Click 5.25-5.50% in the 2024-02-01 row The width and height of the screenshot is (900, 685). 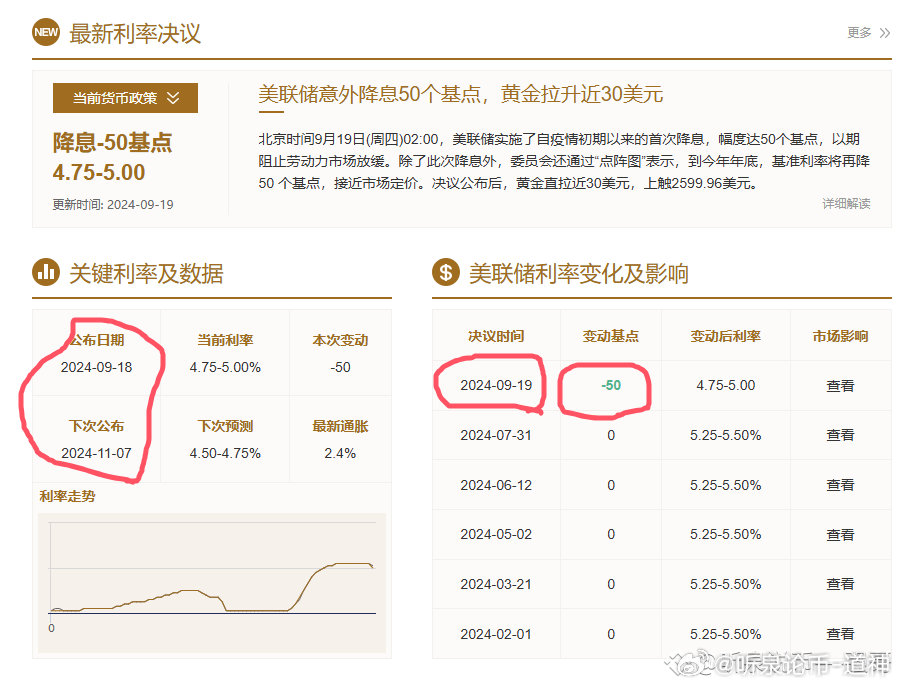726,634
